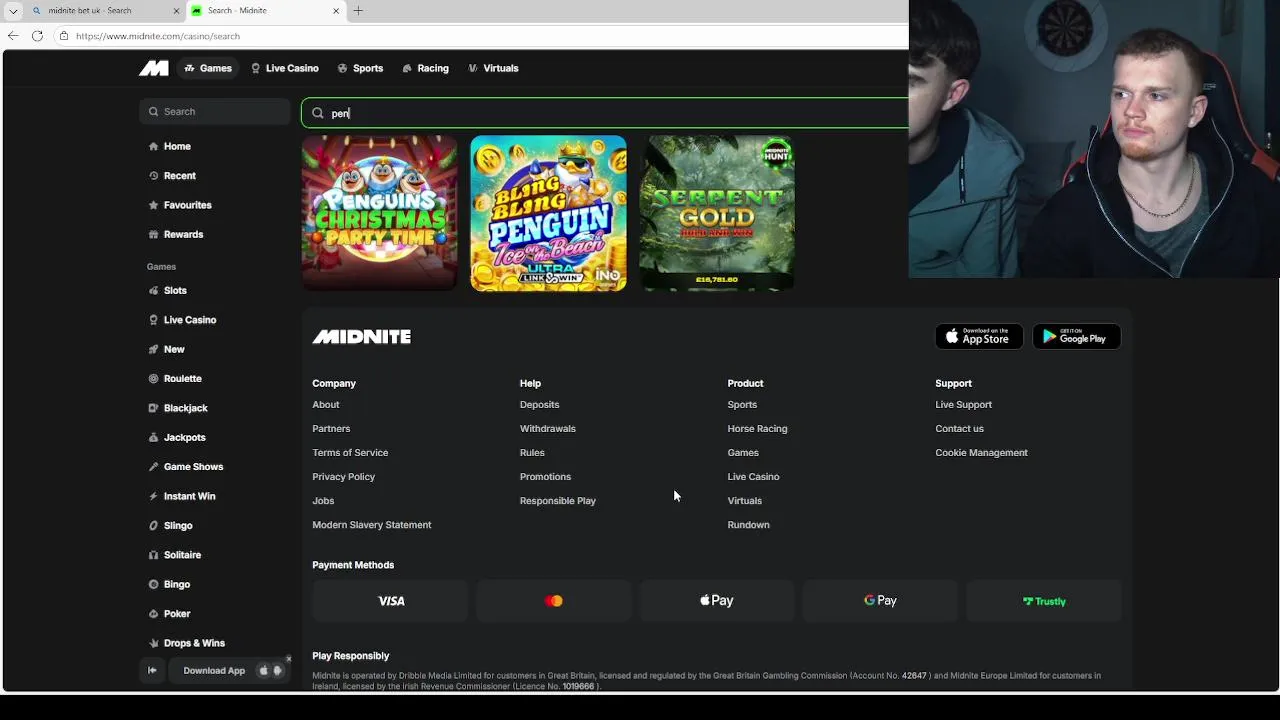Open the Withdrawals help link
Viewport: 1280px width, 720px height.
click(x=548, y=429)
